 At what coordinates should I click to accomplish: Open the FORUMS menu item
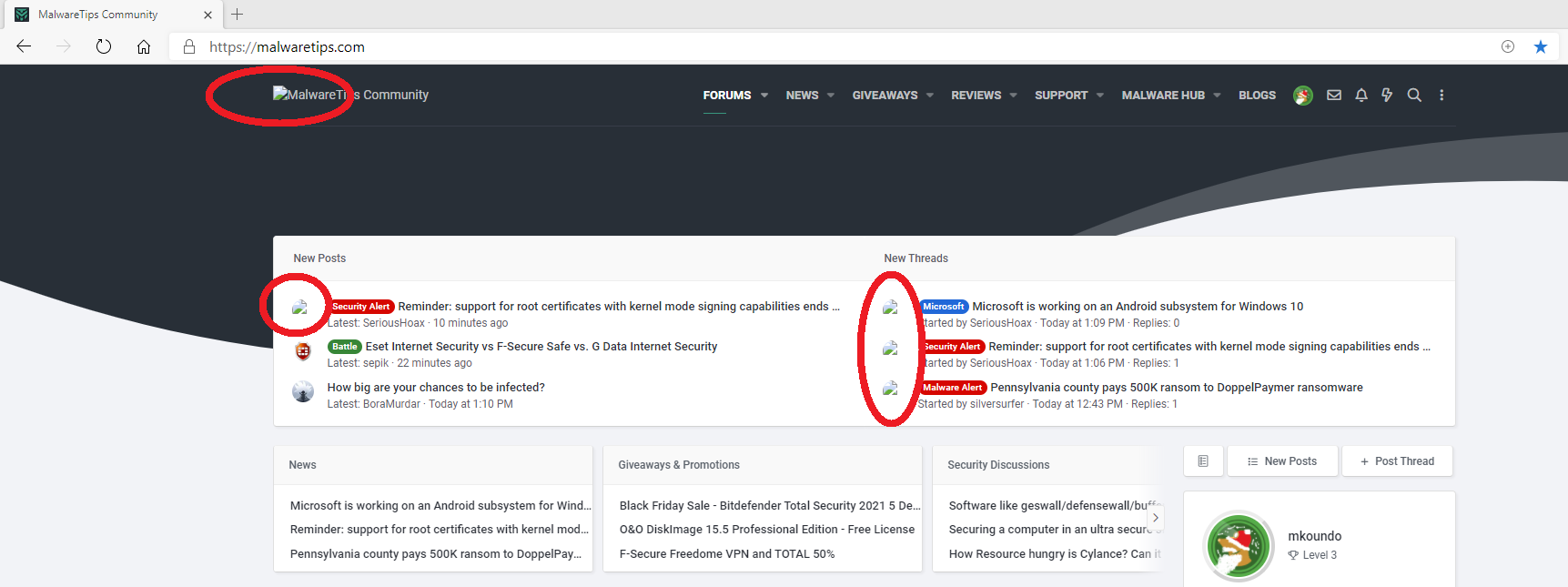pyautogui.click(x=727, y=95)
